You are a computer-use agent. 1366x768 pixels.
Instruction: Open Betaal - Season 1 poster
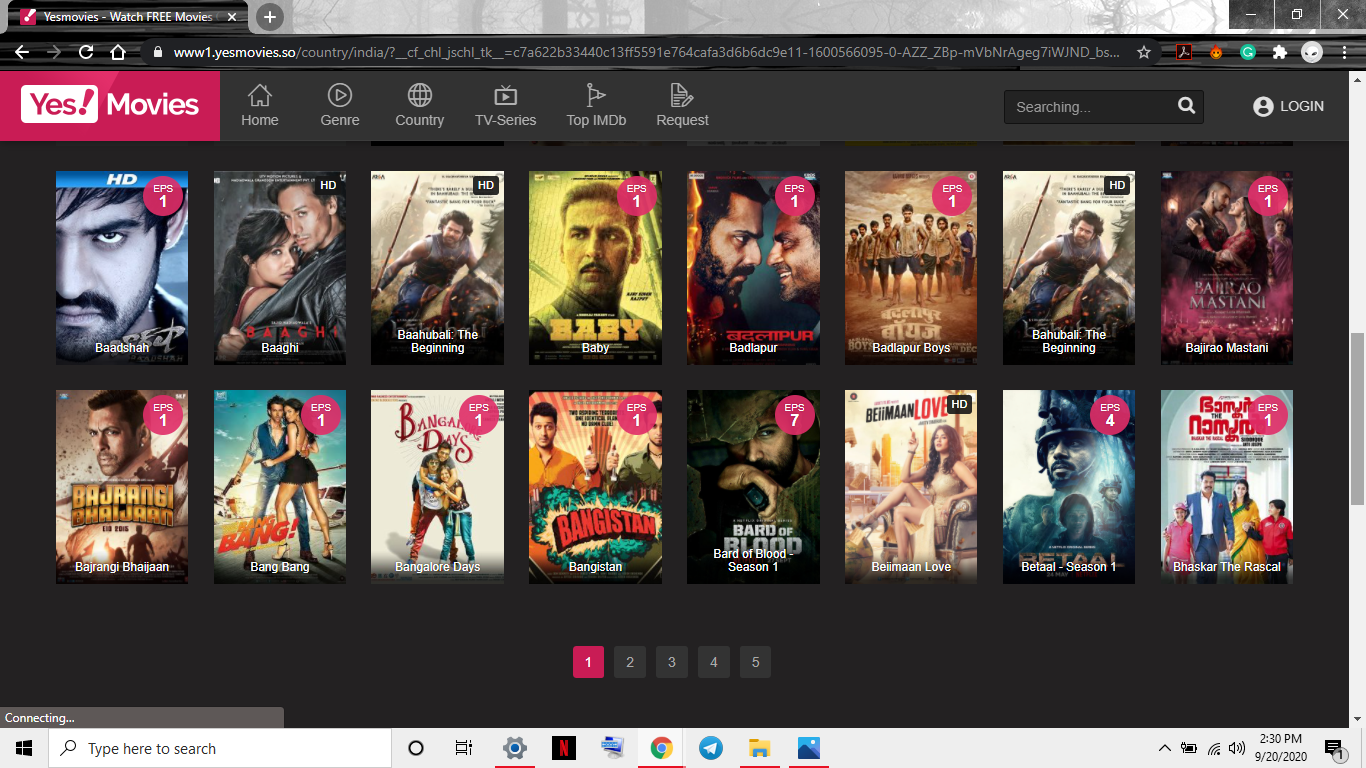point(1069,487)
